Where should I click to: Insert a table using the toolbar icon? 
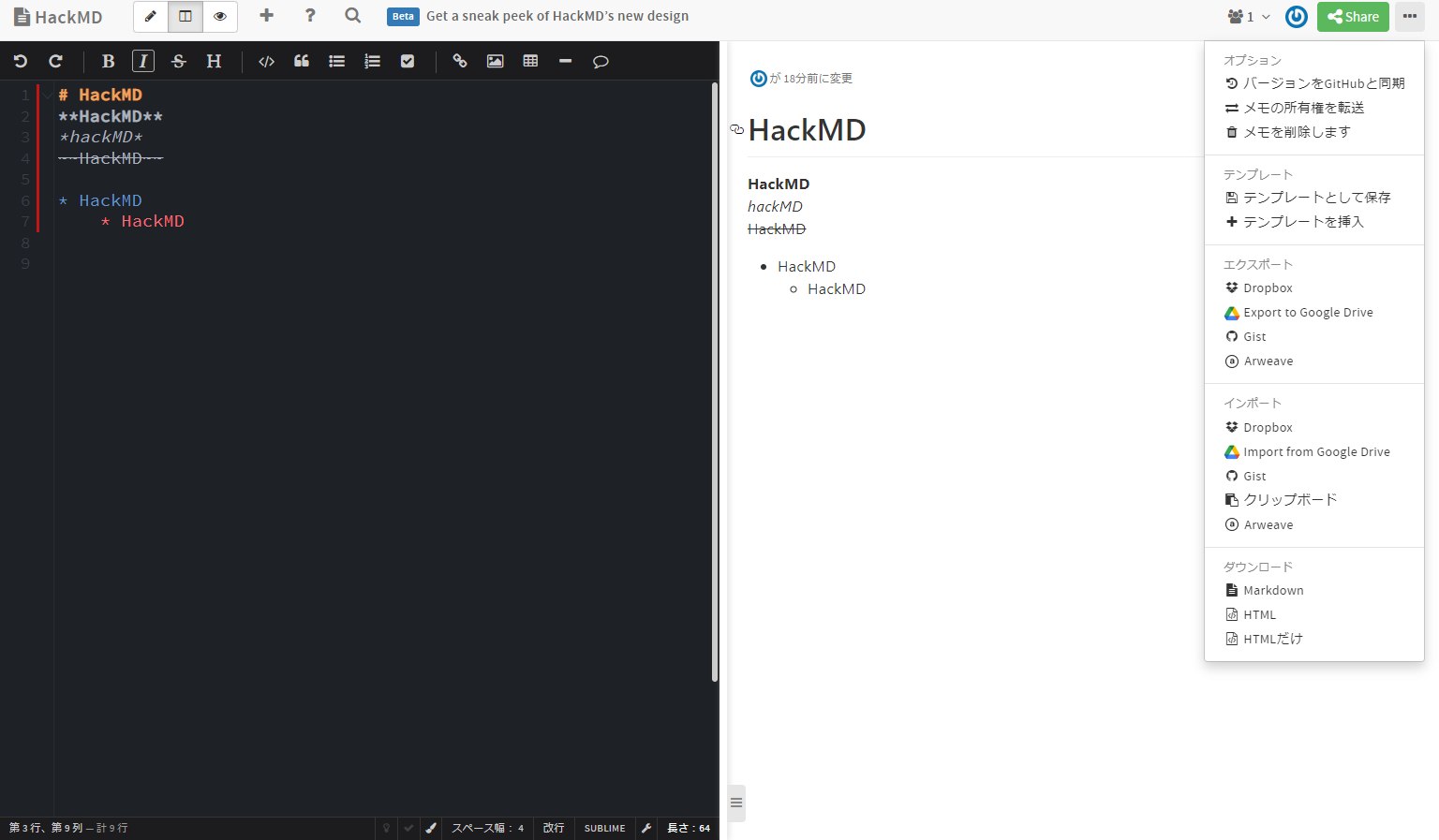530,61
